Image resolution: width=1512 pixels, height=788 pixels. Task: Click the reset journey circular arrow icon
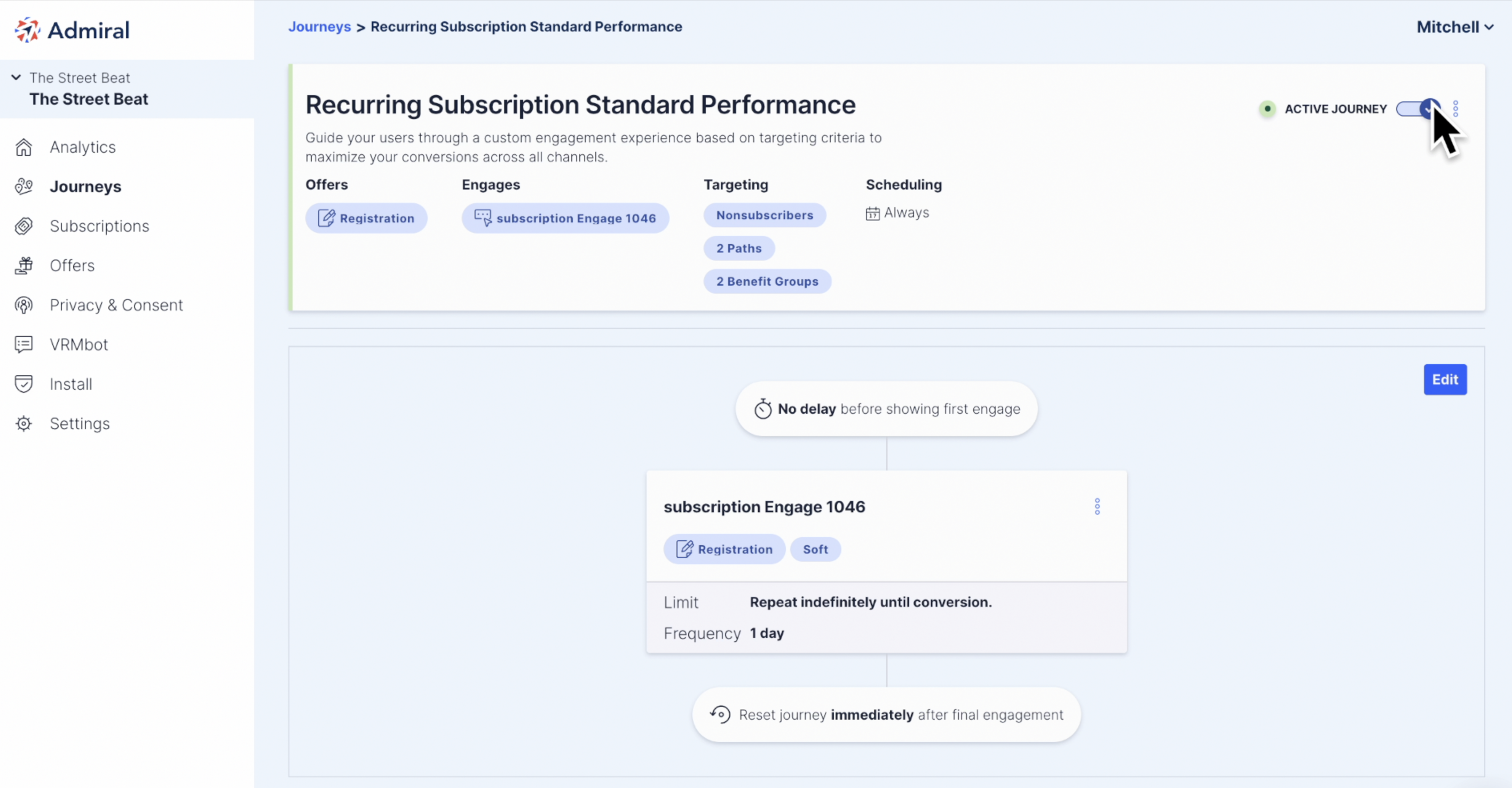tap(720, 715)
